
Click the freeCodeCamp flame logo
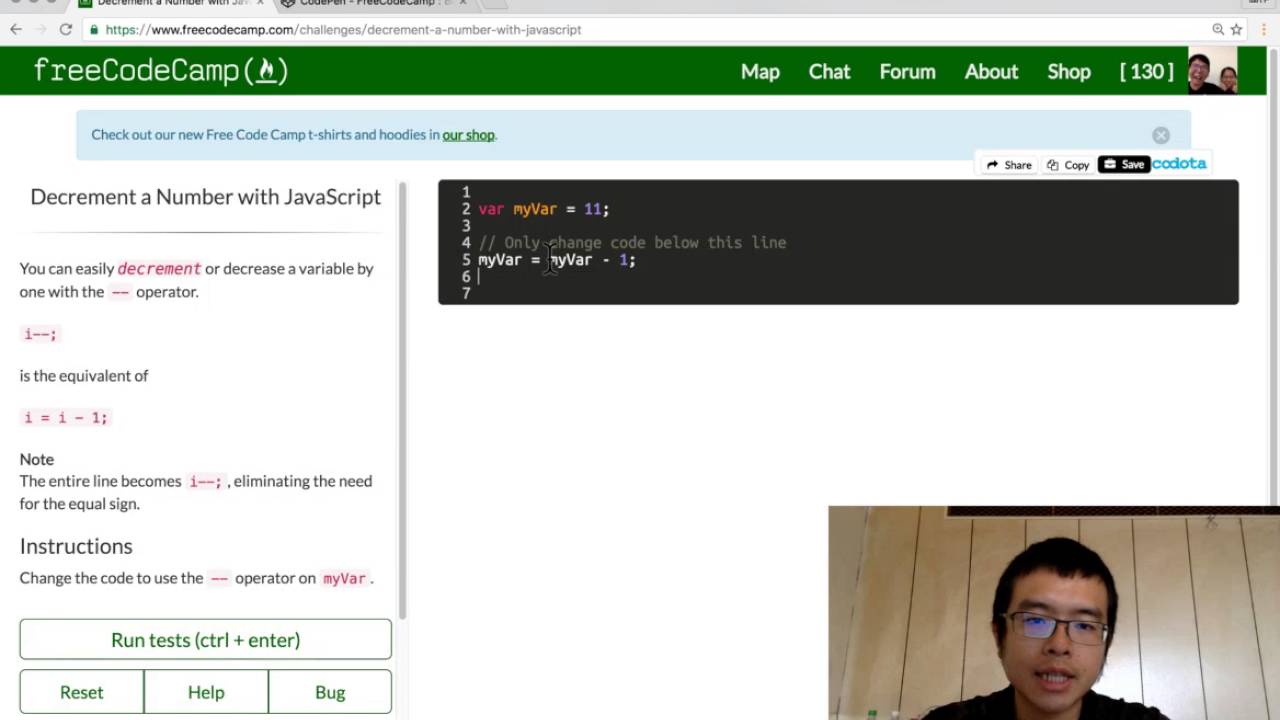266,70
